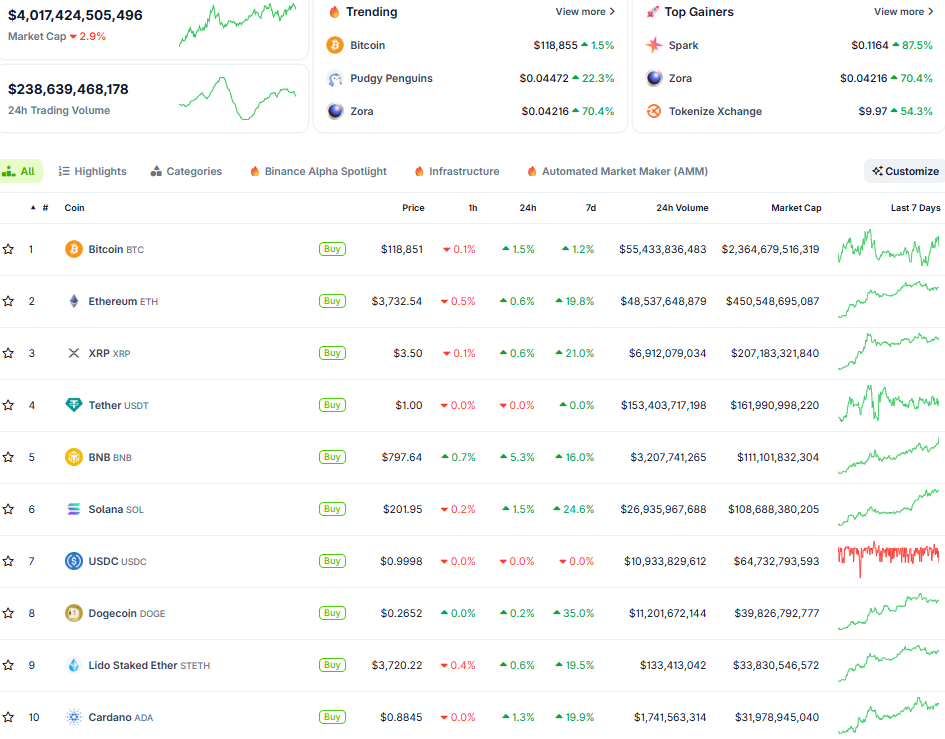945x739 pixels.
Task: Expand Top Gainers with View more
Action: 903,12
